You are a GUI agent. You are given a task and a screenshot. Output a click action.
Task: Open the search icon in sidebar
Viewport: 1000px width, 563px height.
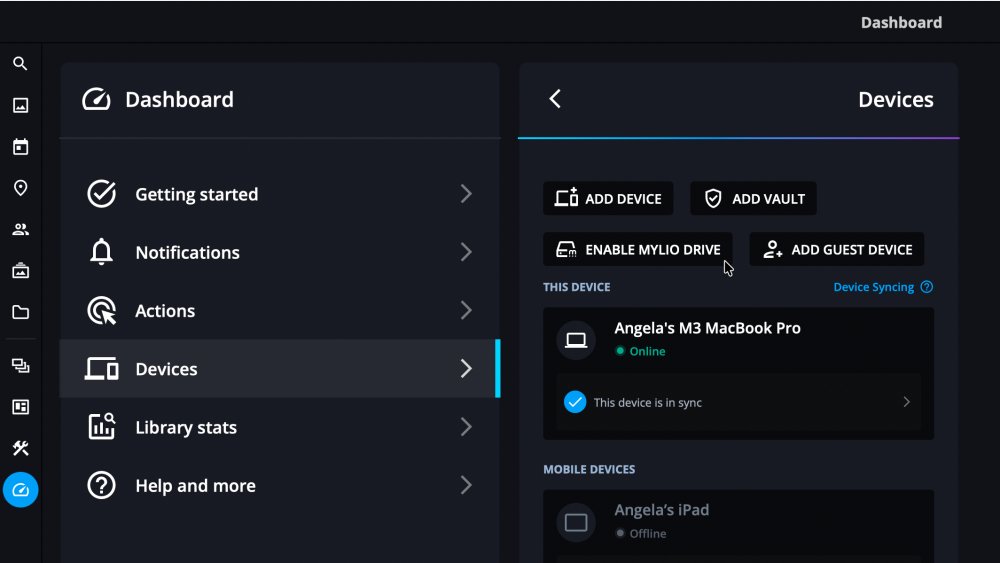pyautogui.click(x=20, y=64)
